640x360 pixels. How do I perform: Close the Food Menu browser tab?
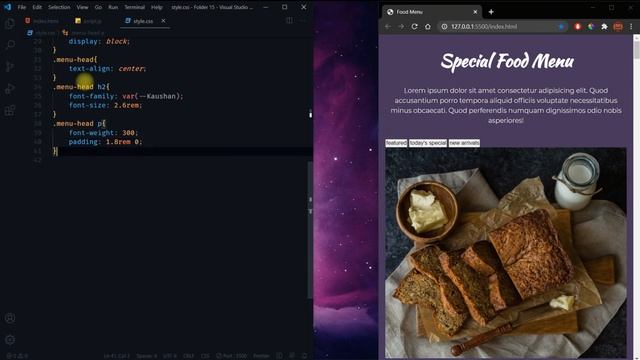tap(475, 12)
